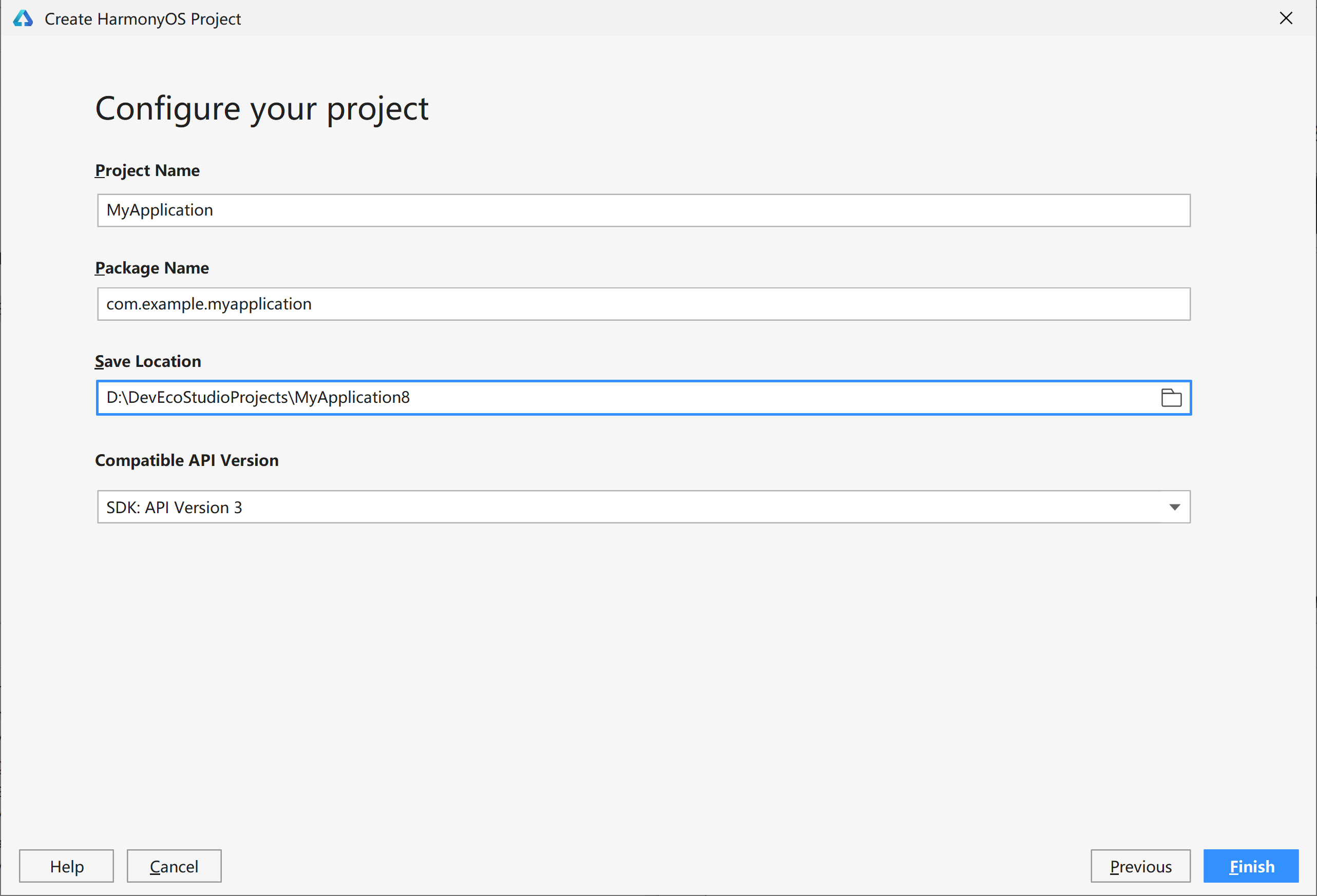Viewport: 1317px width, 896px height.
Task: Go back with the Previous button
Action: pyautogui.click(x=1140, y=866)
